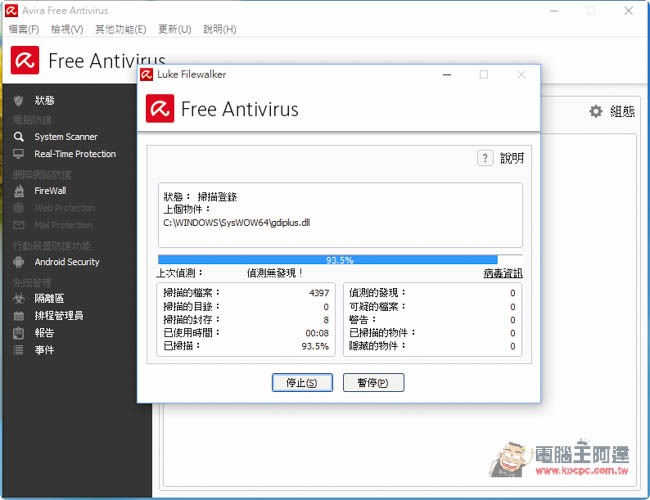The width and height of the screenshot is (650, 500).
Task: Click the 報告 clipboard icon
Action: (x=19, y=333)
